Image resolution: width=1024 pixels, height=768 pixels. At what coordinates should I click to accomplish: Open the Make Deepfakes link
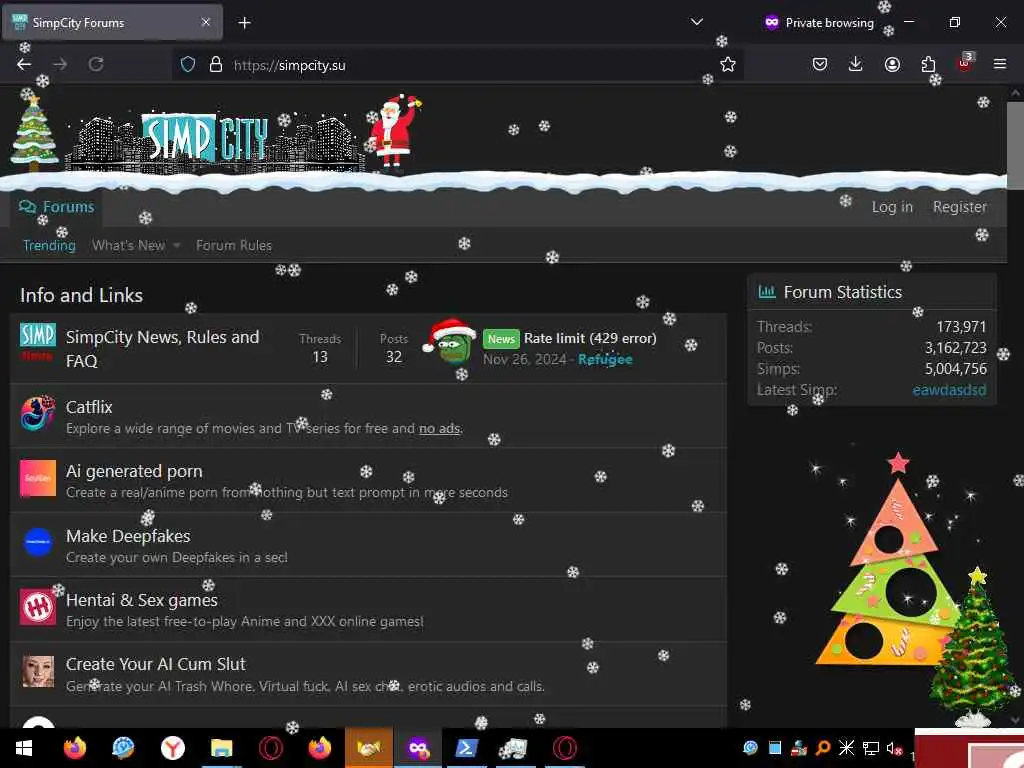[128, 536]
